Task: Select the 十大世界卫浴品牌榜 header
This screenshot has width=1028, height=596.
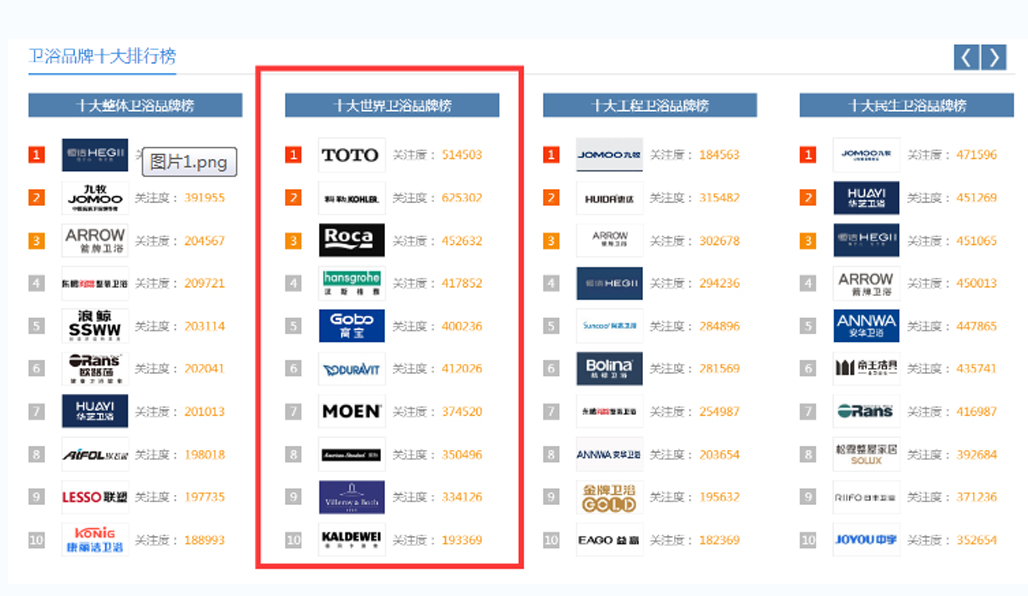Action: tap(392, 105)
